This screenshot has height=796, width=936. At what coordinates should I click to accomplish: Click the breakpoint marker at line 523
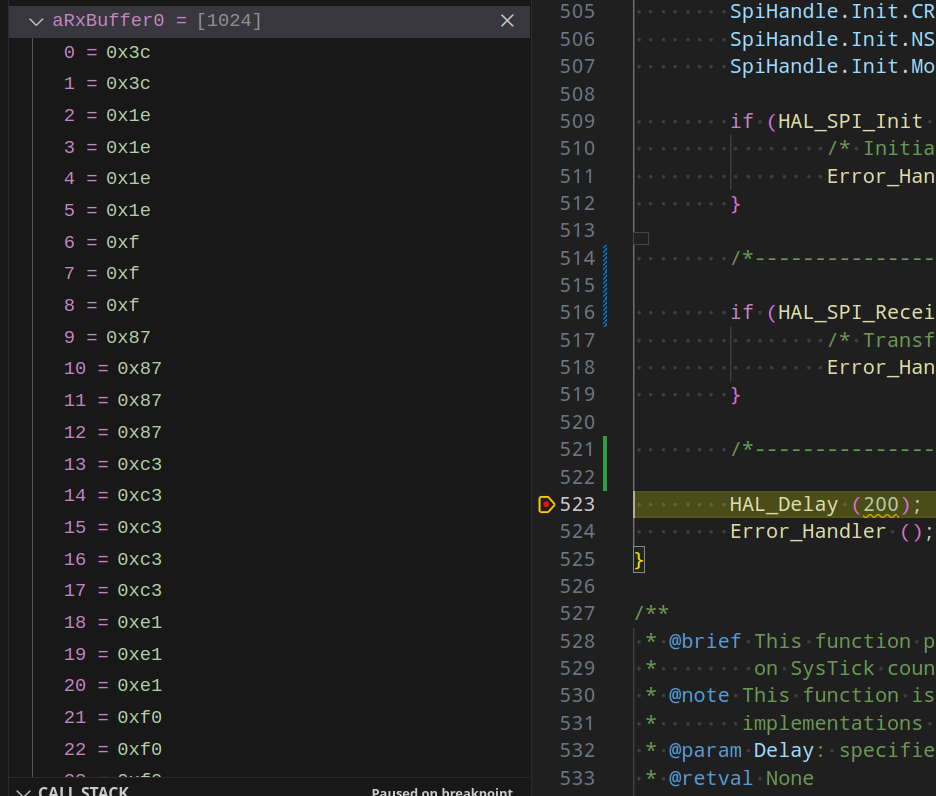[546, 504]
